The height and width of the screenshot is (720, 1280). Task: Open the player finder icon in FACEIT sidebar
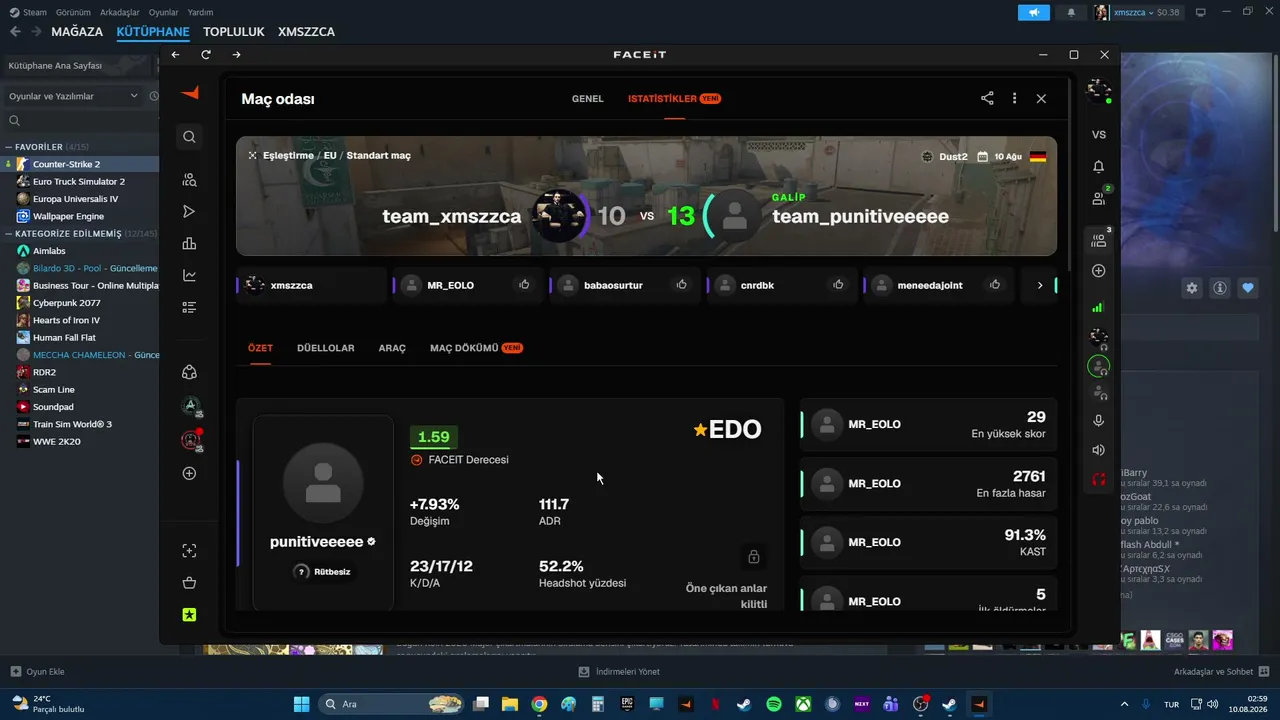click(x=189, y=180)
